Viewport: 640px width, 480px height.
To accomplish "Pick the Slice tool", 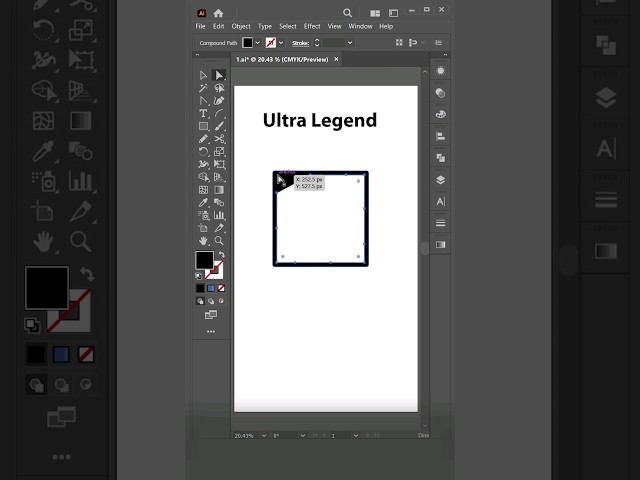I will click(219, 228).
